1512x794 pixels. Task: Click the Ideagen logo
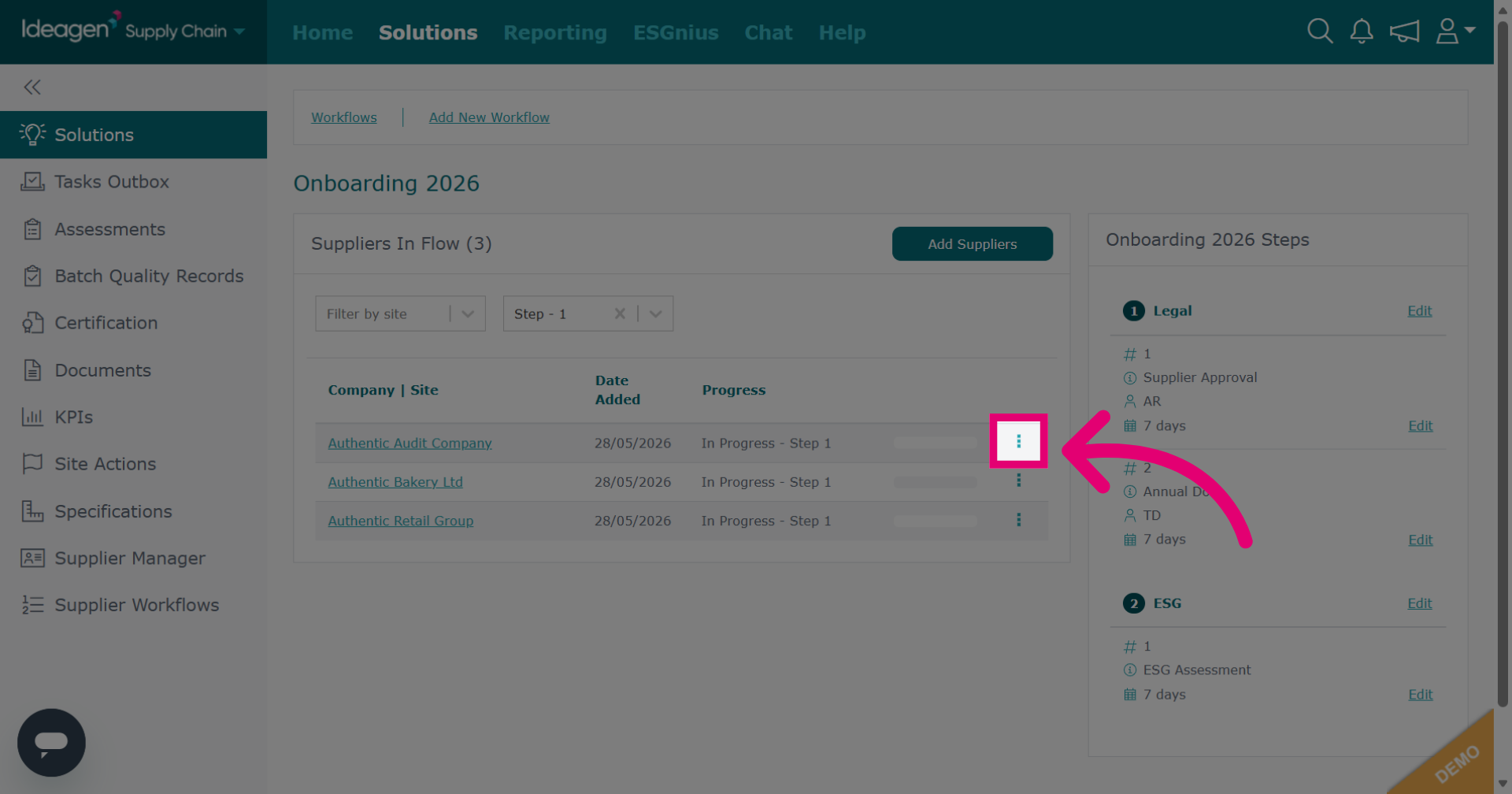[71, 28]
